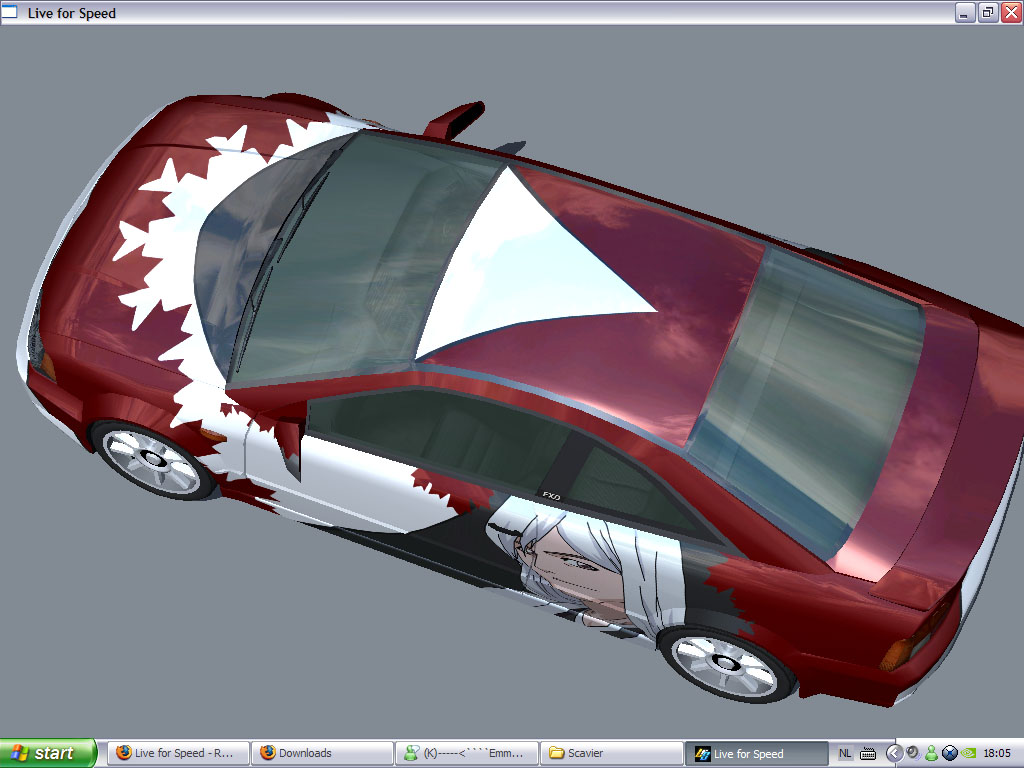Select the active Live for Speed game taskbar button
The height and width of the screenshot is (768, 1024).
(756, 753)
